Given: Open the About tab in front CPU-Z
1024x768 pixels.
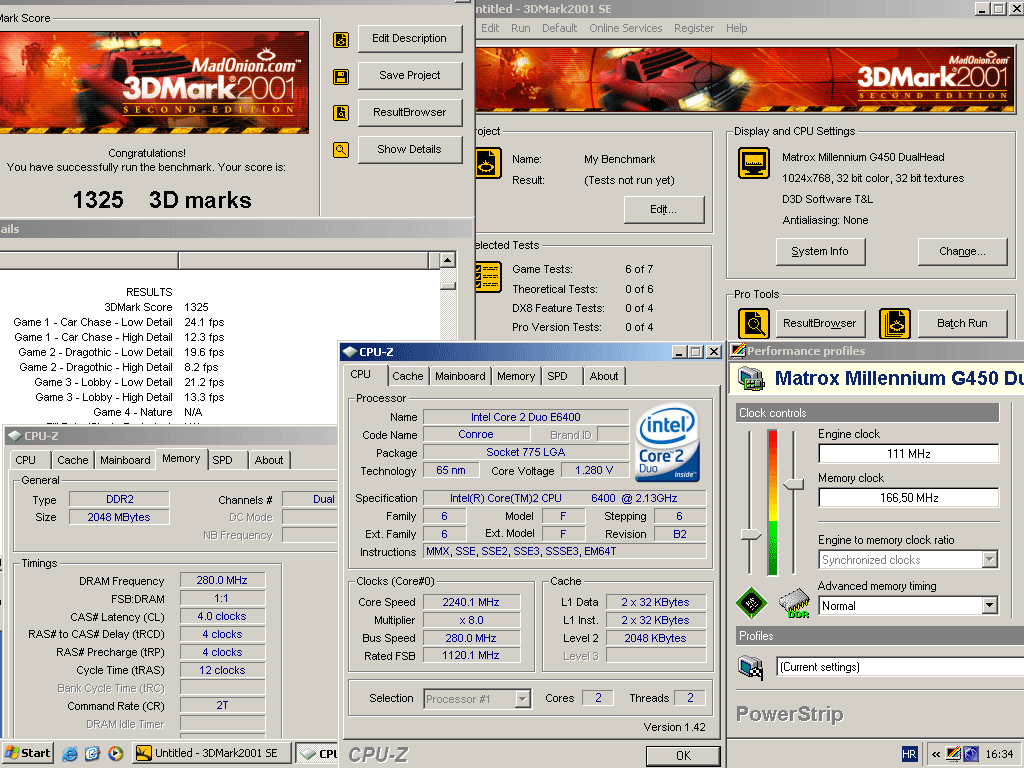Looking at the screenshot, I should tap(604, 376).
